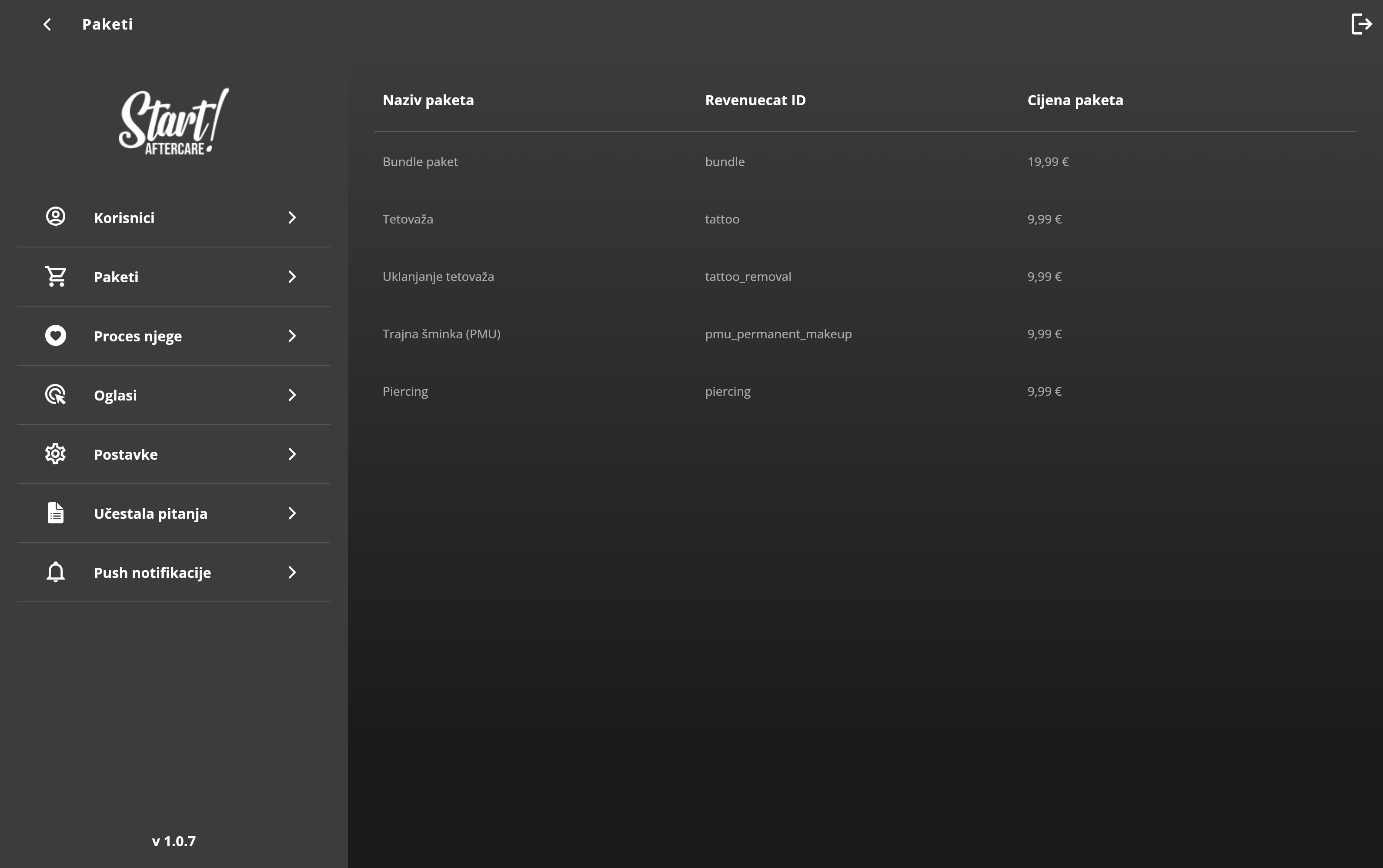Screen dimensions: 1383x868
Task: Open the Postavke menu label
Action: pos(126,454)
